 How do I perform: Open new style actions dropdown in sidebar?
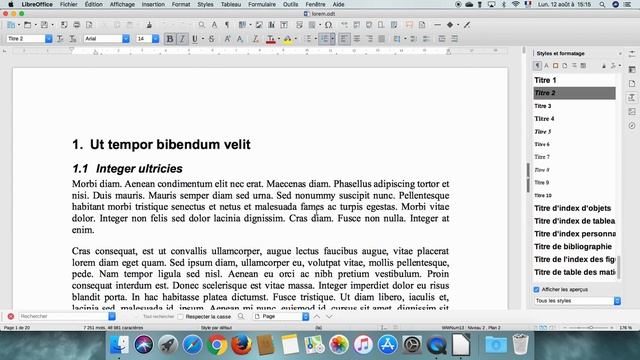click(x=619, y=65)
